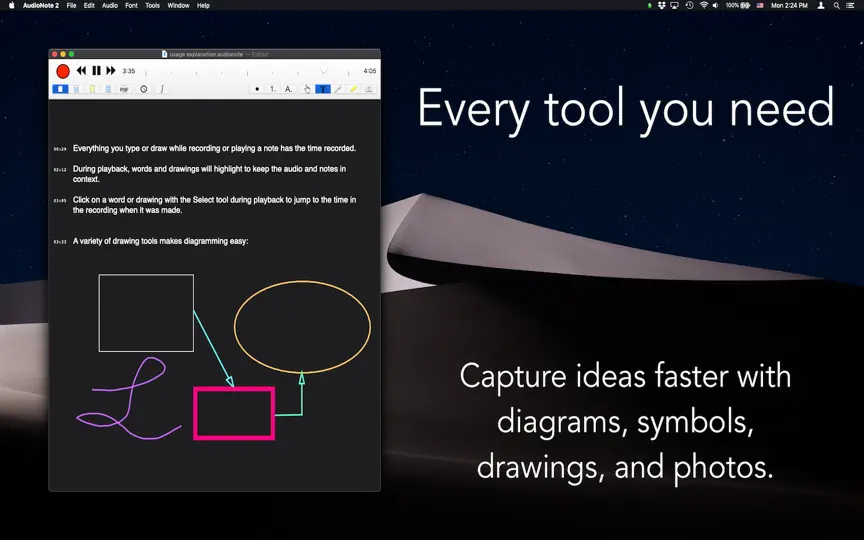Image resolution: width=864 pixels, height=540 pixels.
Task: Select the hand Select tool
Action: tap(307, 89)
